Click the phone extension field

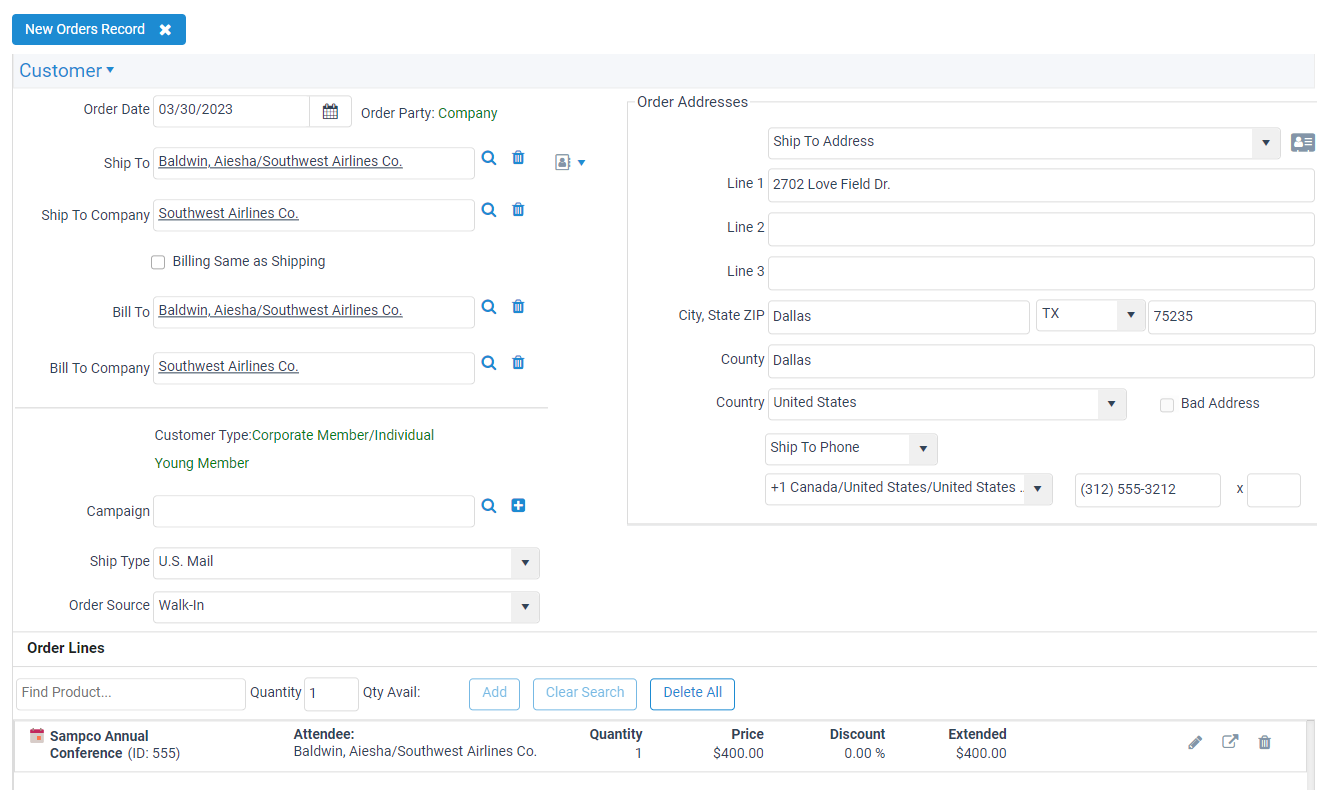click(x=1274, y=490)
